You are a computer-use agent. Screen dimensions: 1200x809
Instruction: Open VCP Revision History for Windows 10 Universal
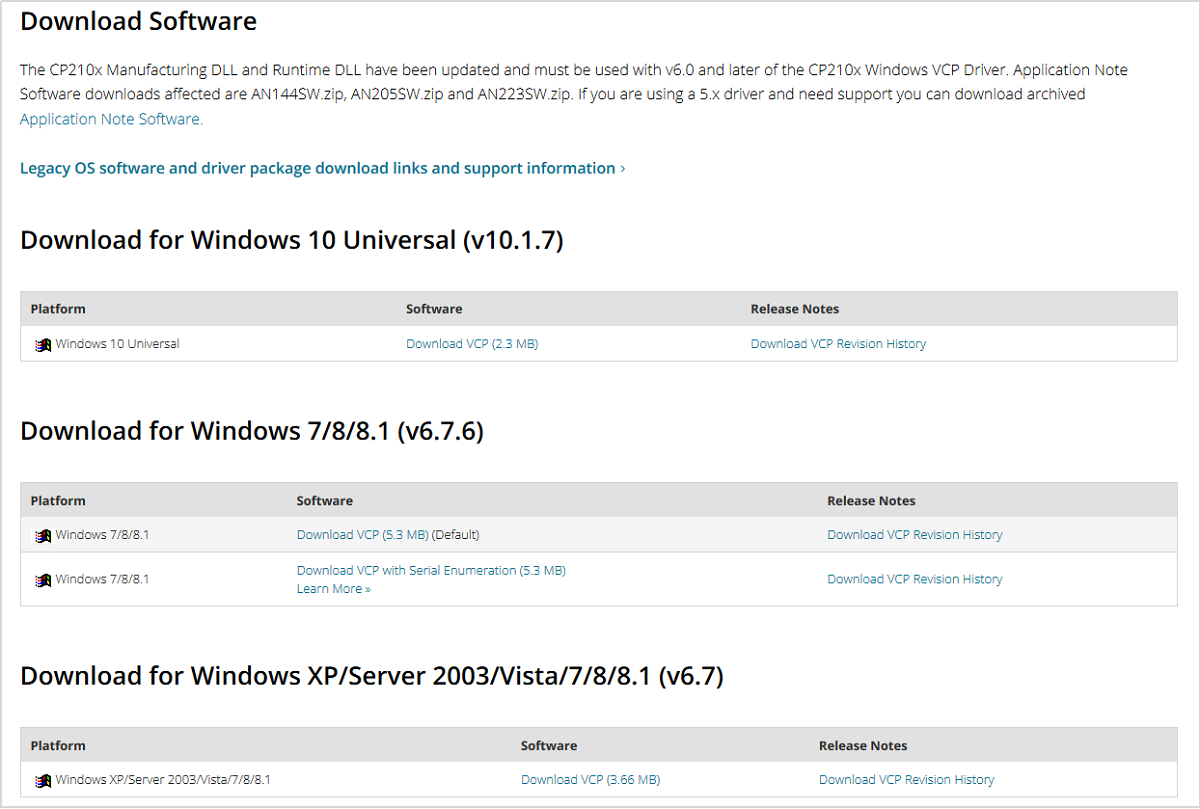[838, 344]
